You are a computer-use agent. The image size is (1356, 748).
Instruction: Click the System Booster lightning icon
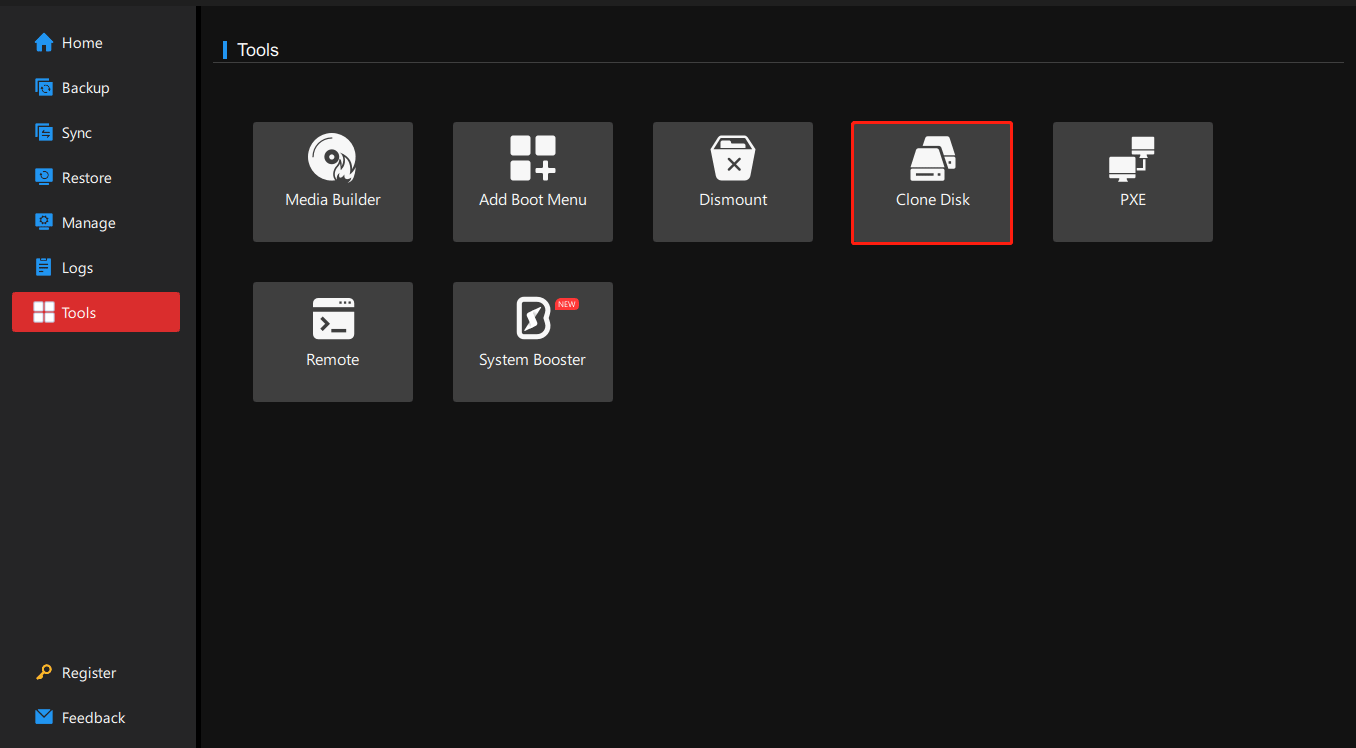click(x=532, y=318)
